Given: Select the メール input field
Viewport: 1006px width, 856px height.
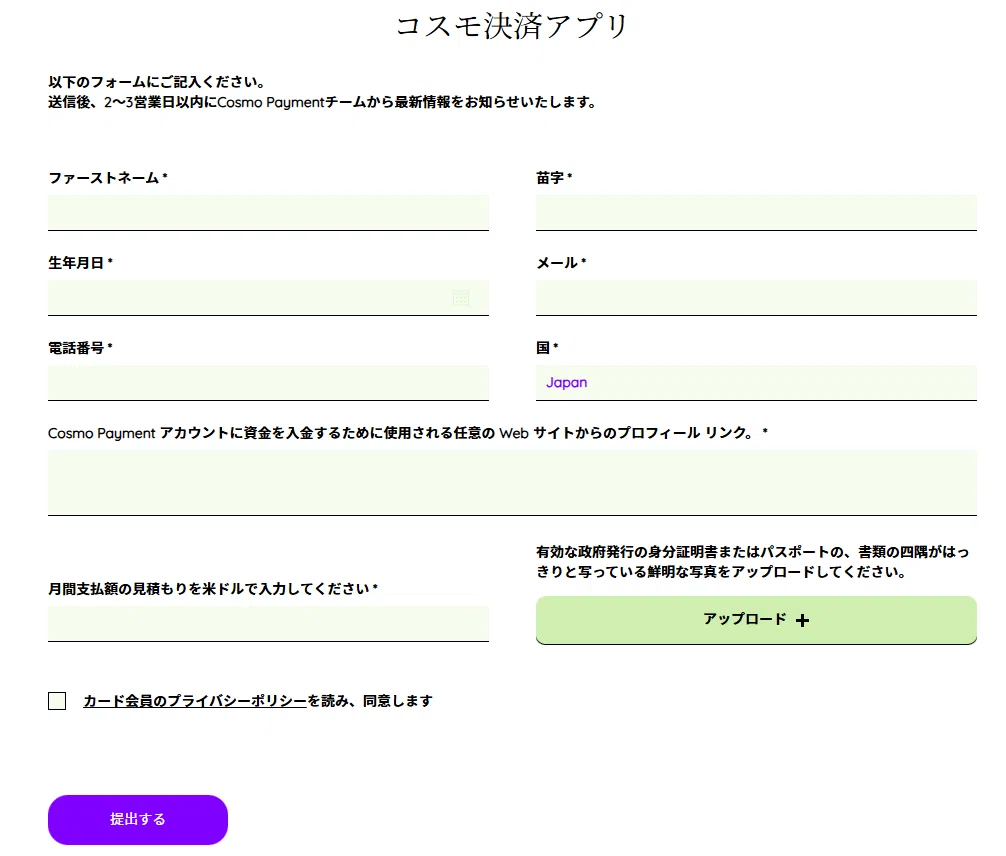Looking at the screenshot, I should coord(756,298).
